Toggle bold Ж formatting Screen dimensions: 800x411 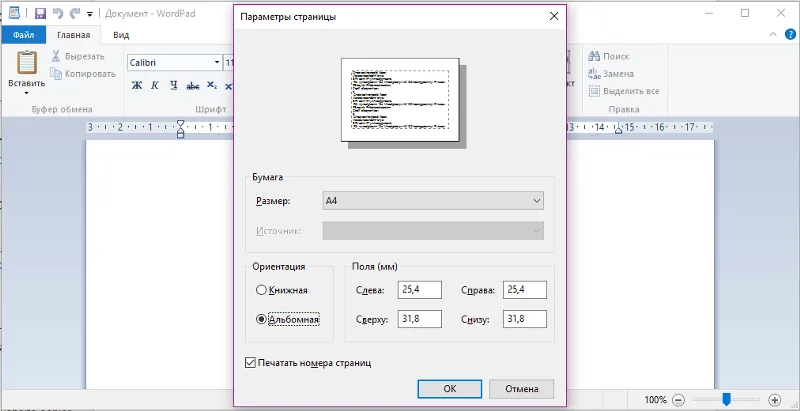[x=137, y=86]
